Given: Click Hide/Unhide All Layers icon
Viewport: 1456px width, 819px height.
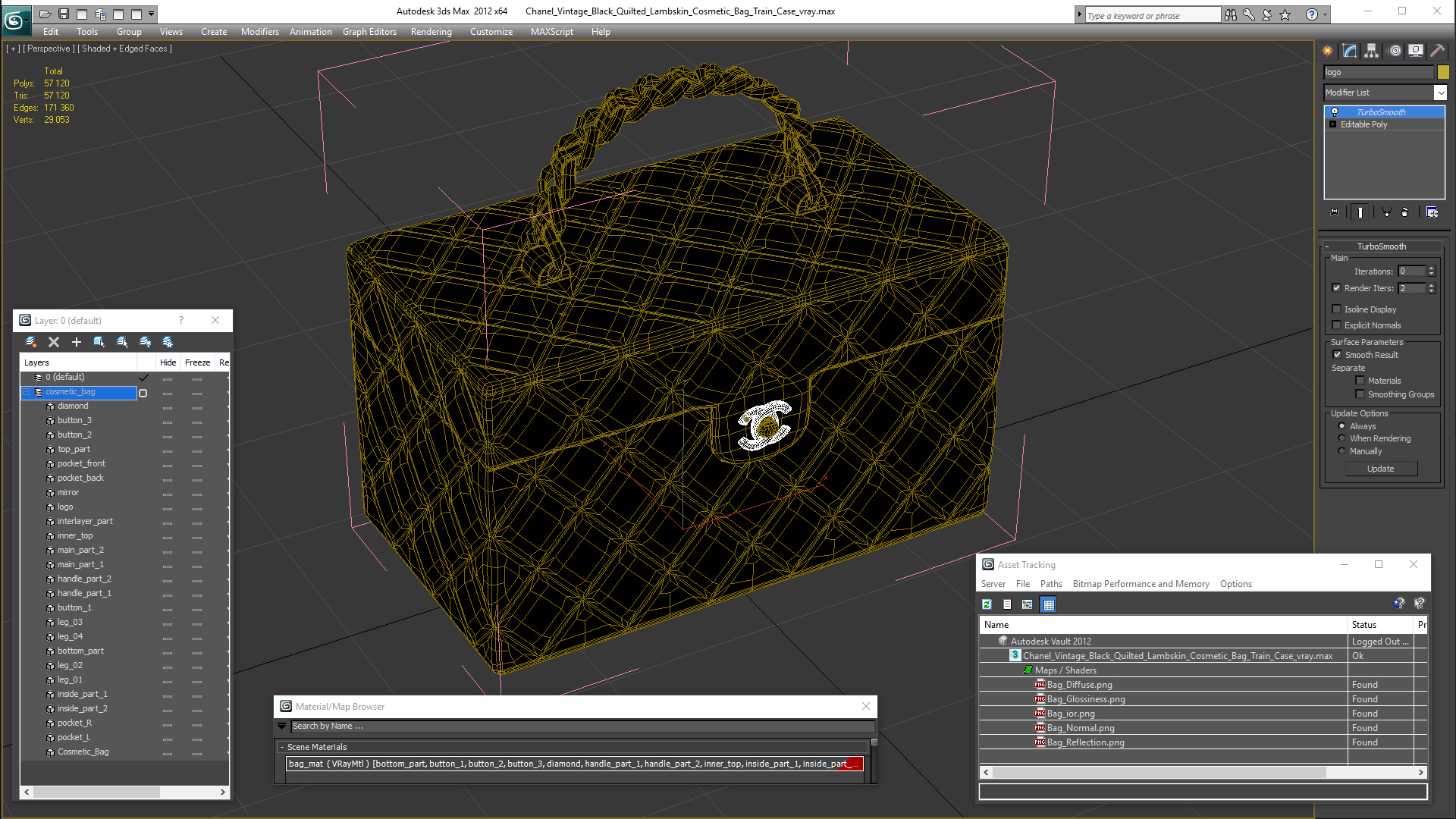Looking at the screenshot, I should click(145, 342).
